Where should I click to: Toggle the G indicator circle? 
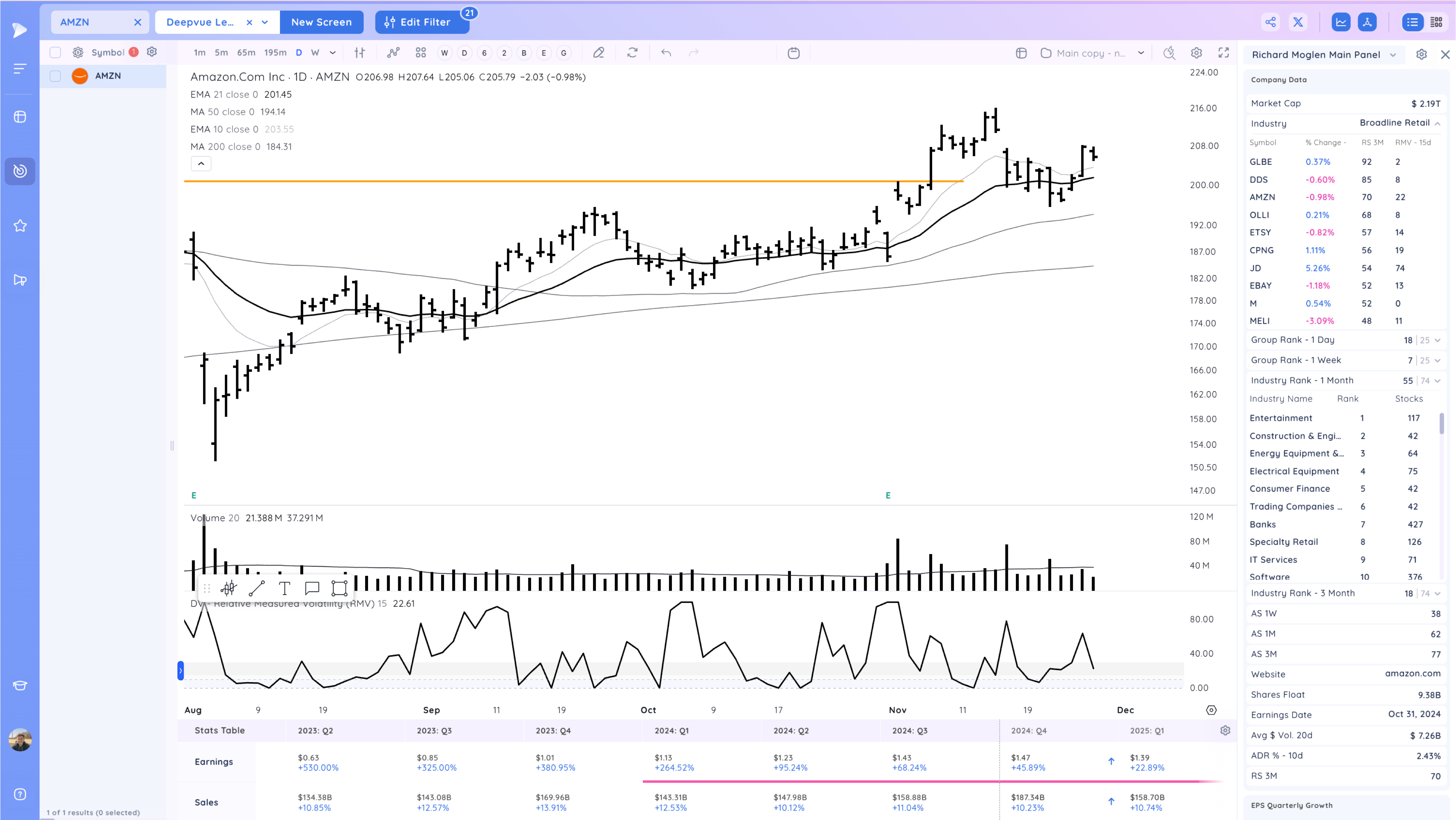[x=563, y=52]
